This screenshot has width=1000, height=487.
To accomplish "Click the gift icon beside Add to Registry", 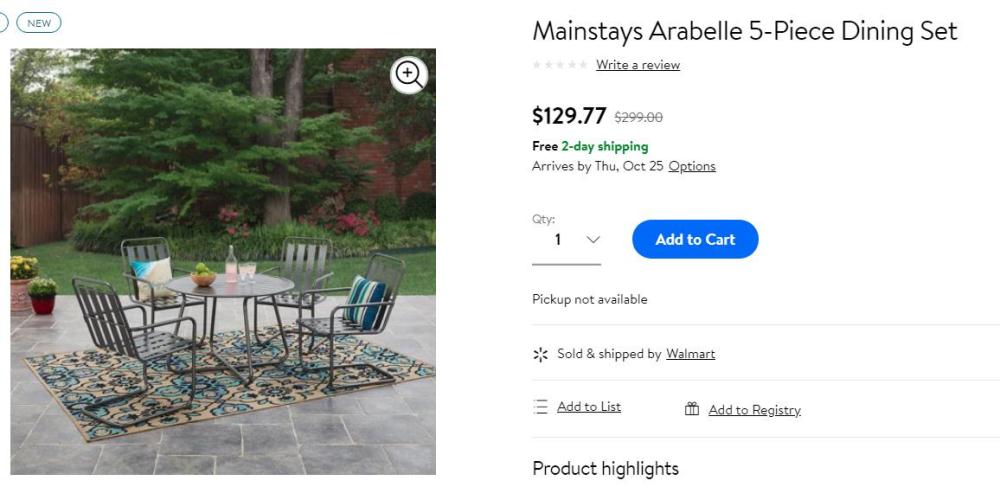I will click(692, 409).
